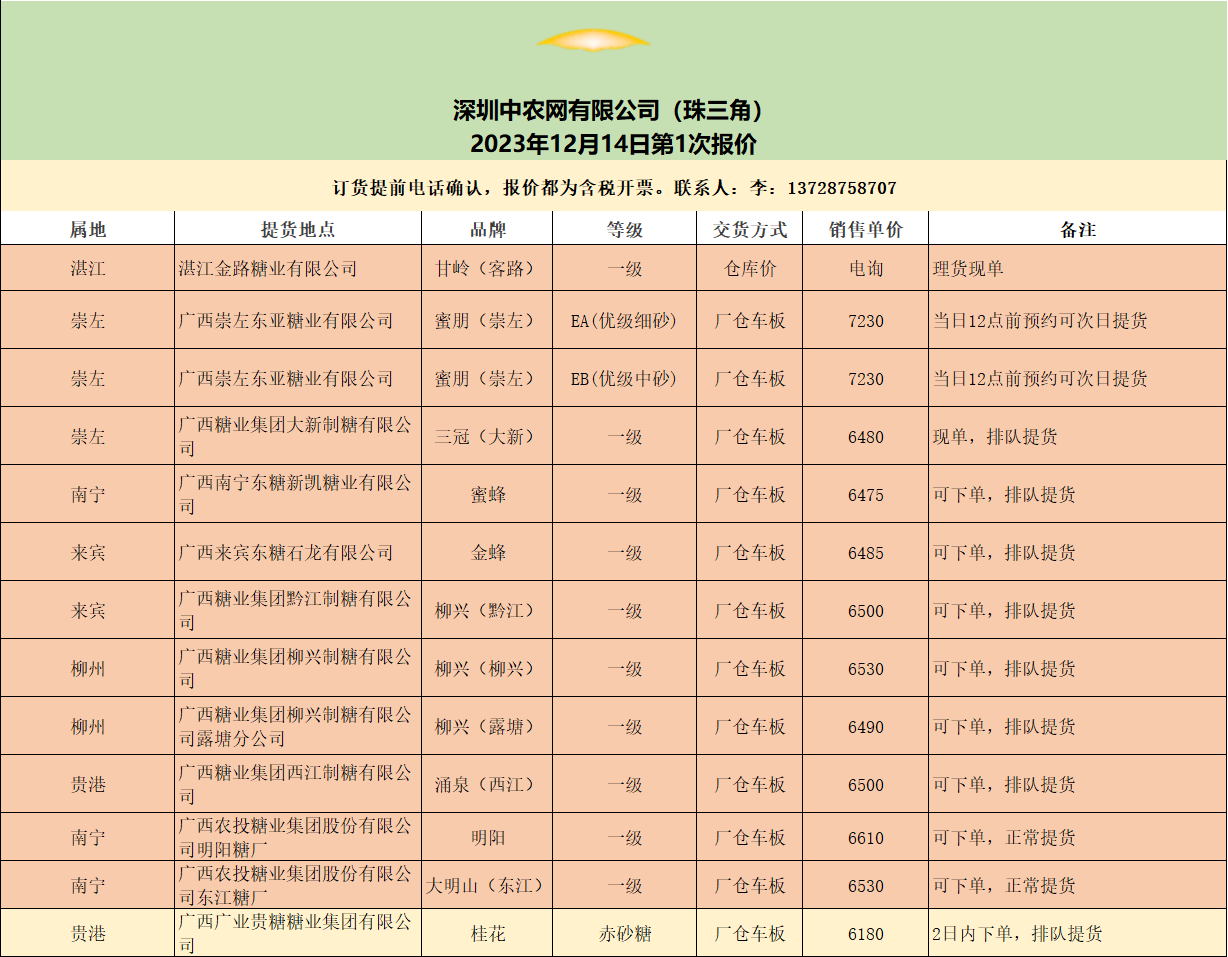This screenshot has width=1228, height=957.
Task: Select the EB(优级中砂) grade cell
Action: tap(624, 379)
